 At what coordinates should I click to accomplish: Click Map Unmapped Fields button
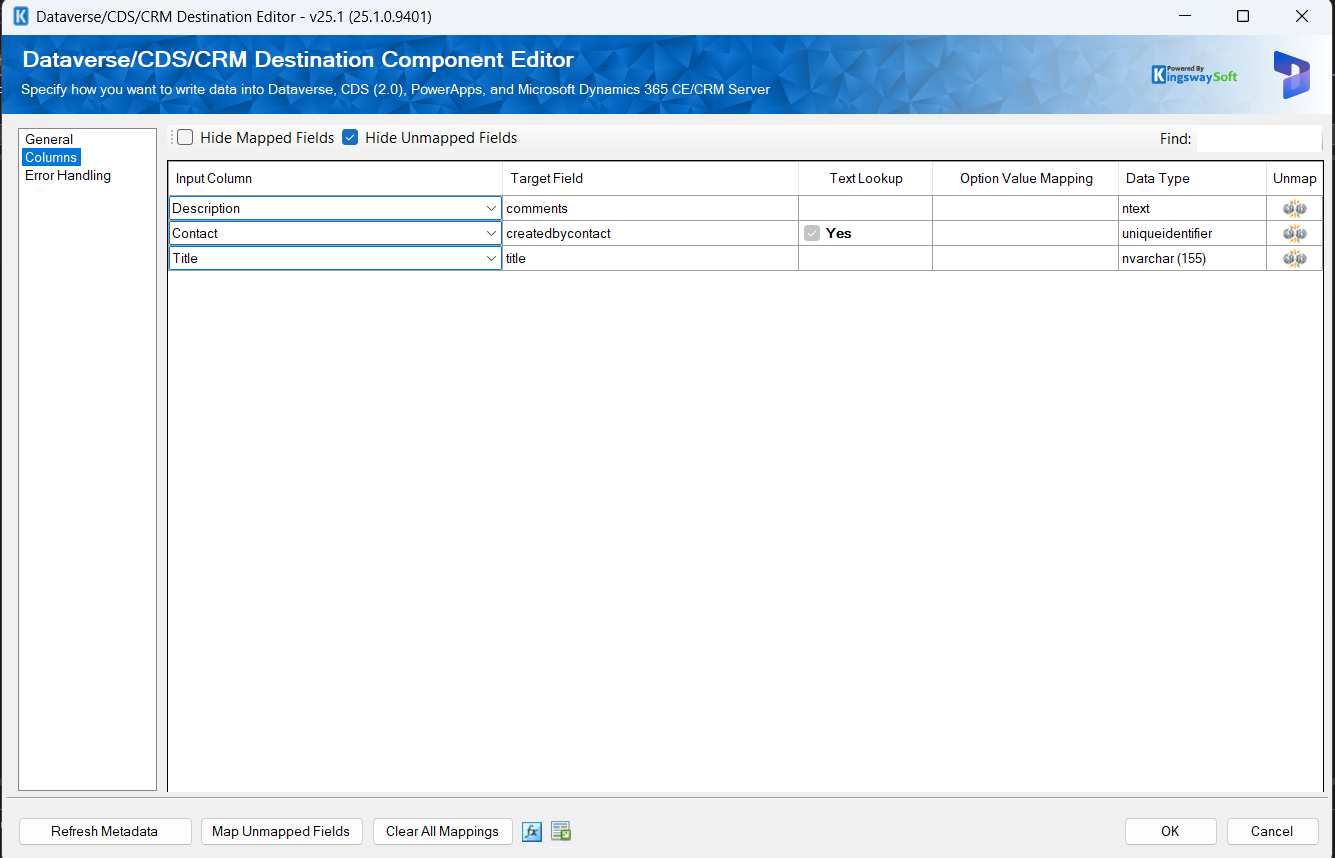281,831
